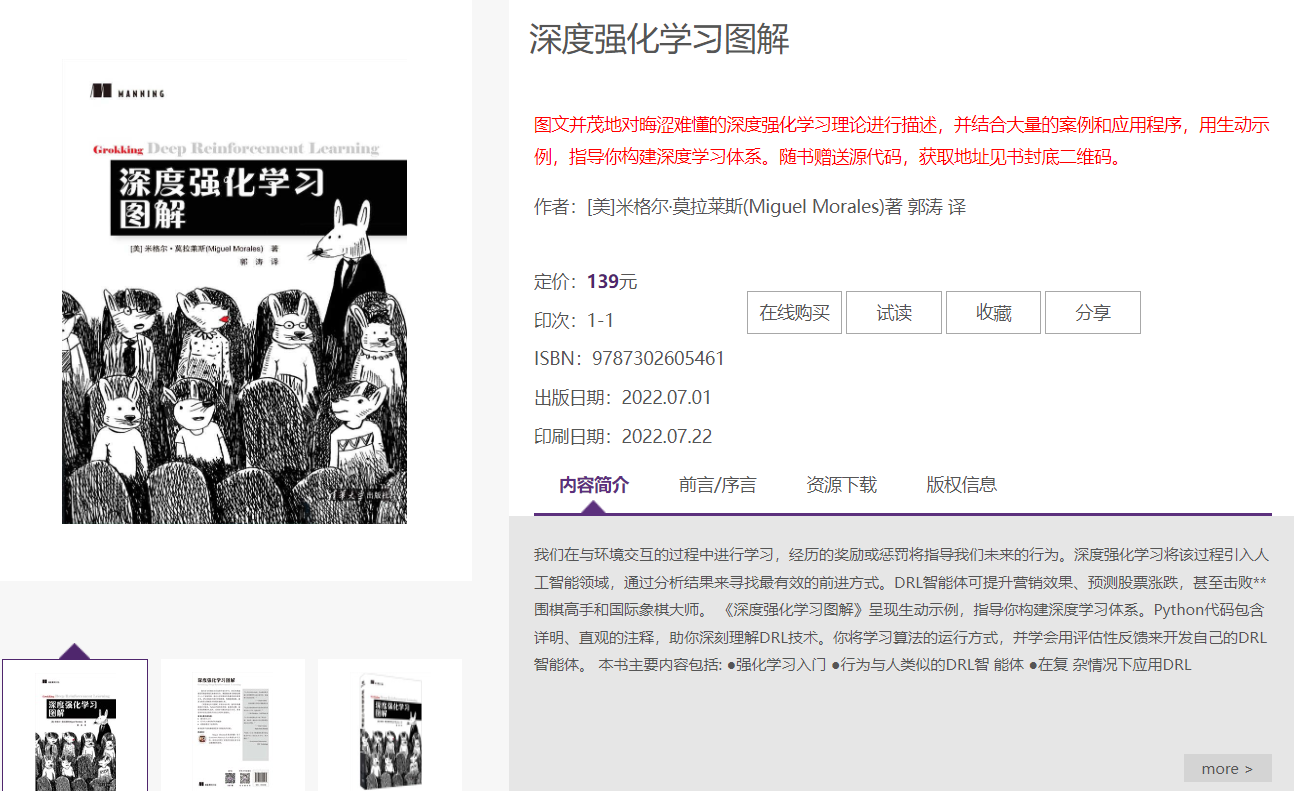The height and width of the screenshot is (791, 1294).
Task: Select the back cover thumbnail with barcode
Action: [x=233, y=725]
